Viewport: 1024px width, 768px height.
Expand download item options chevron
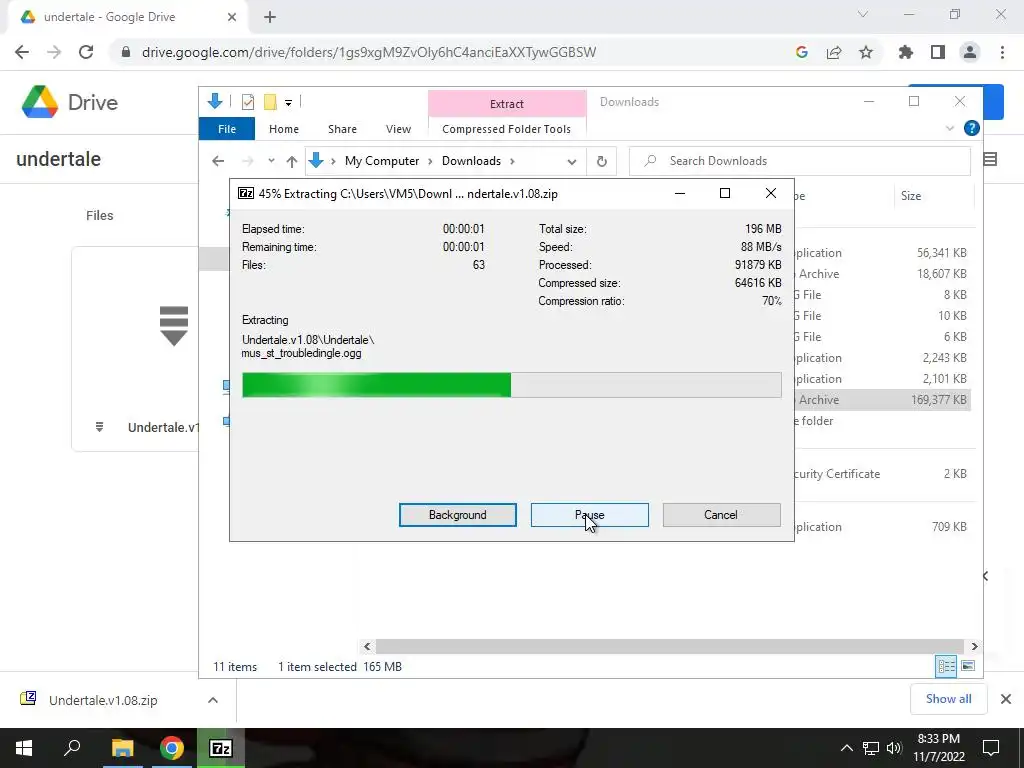click(x=213, y=700)
